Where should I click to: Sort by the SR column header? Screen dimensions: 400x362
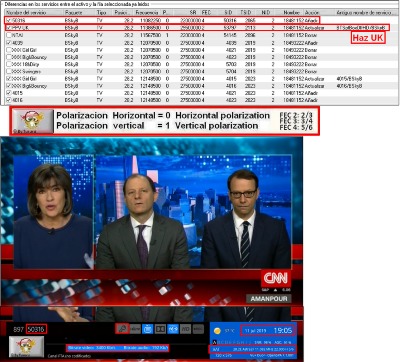[187, 12]
